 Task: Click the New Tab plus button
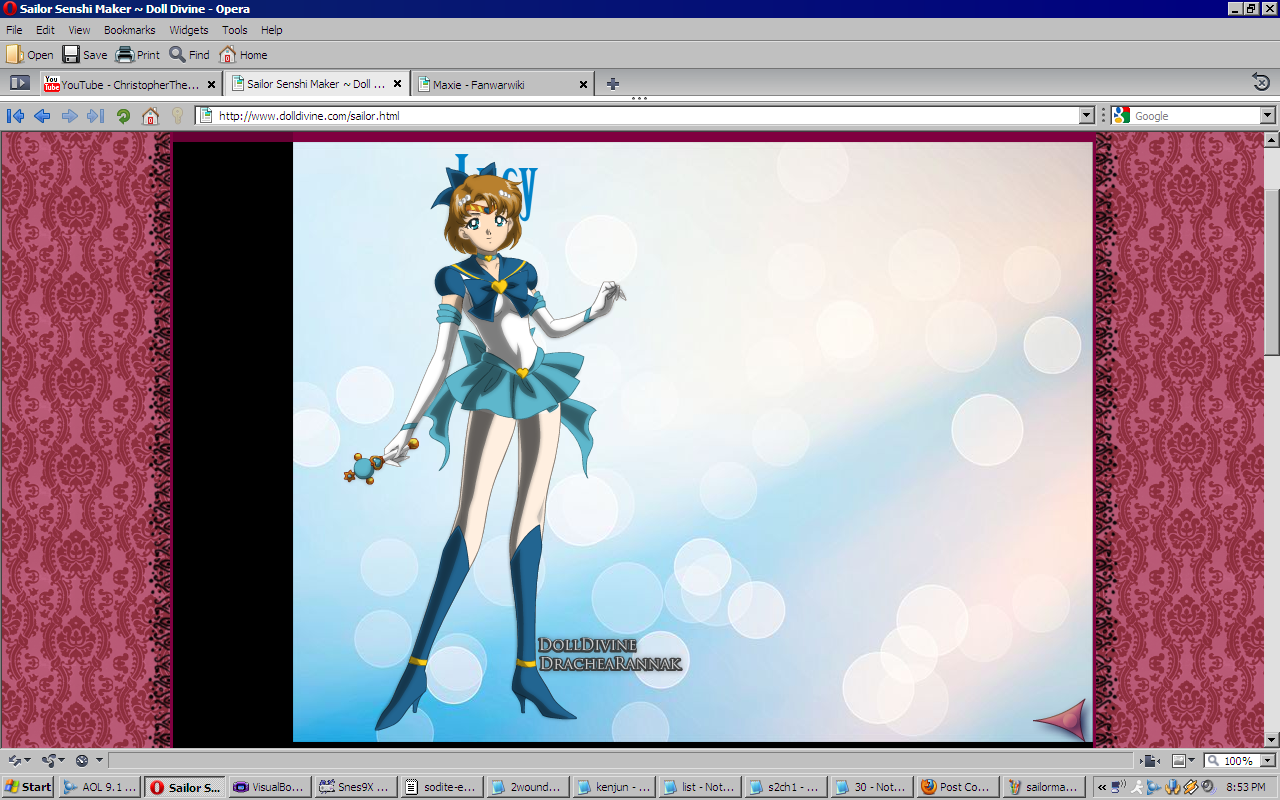pos(613,84)
